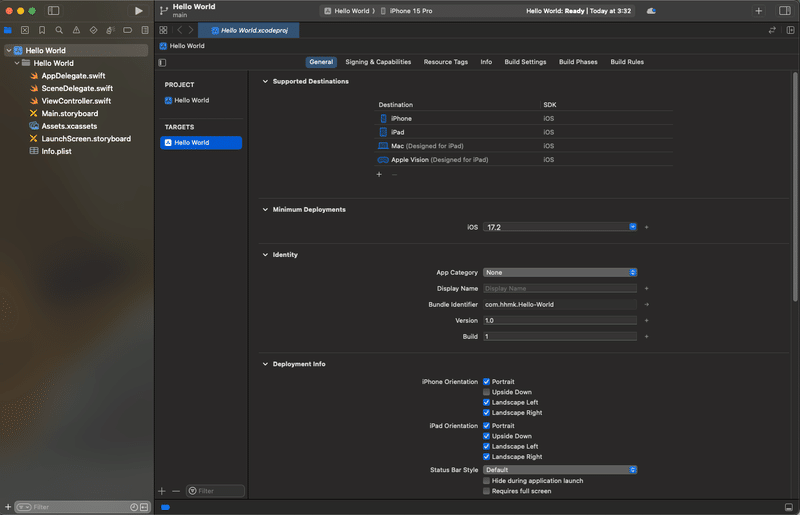
Task: Go back with the editor back arrow
Action: coord(180,30)
